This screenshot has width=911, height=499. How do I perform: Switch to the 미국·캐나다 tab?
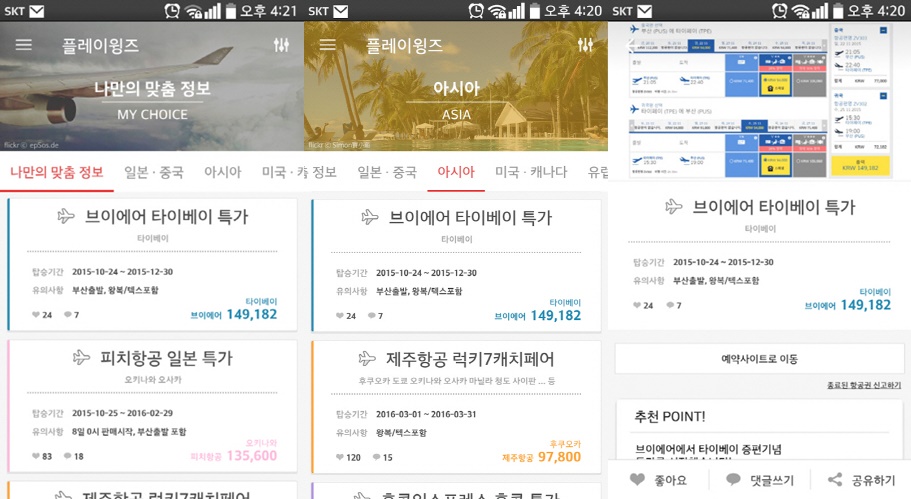[x=531, y=172]
